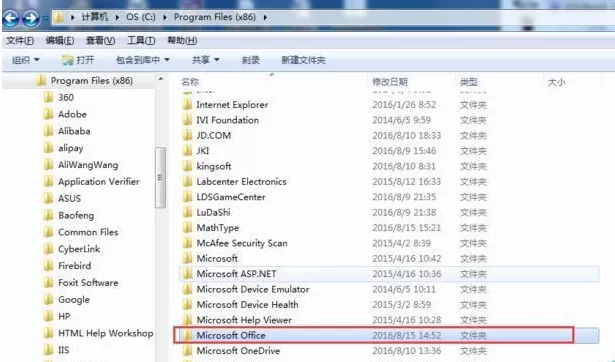
Task: Select Microsoft OneDrive in the file list
Action: tap(238, 351)
